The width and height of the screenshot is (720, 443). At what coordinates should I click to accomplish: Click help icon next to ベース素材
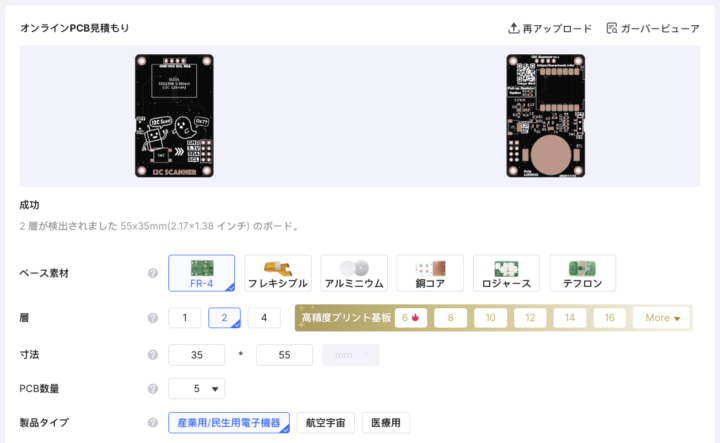[153, 273]
